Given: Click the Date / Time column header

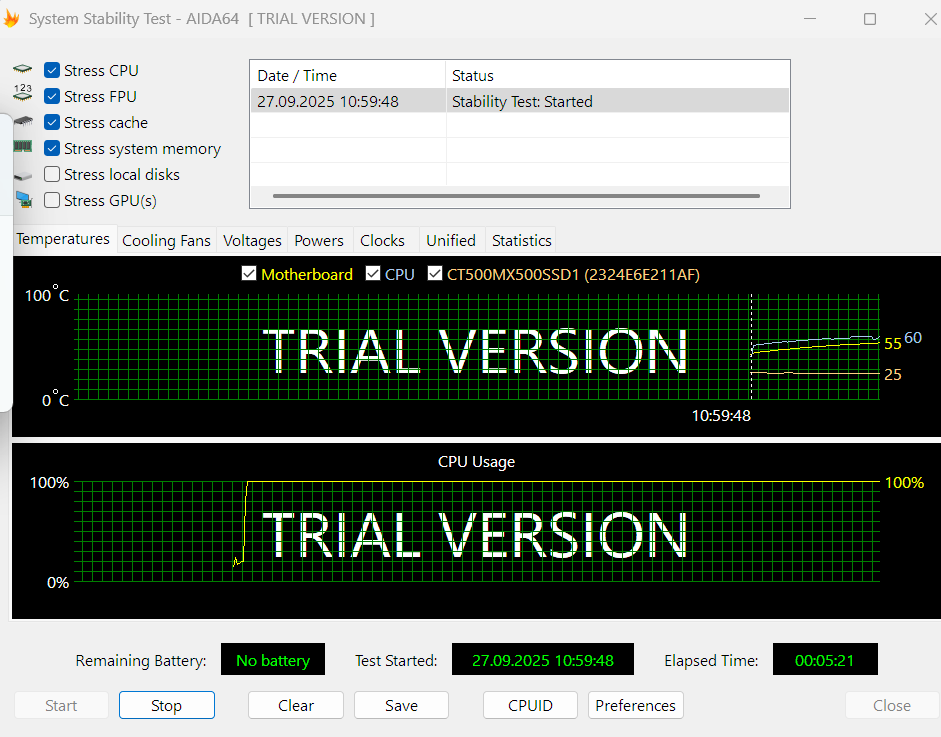Looking at the screenshot, I should [348, 76].
